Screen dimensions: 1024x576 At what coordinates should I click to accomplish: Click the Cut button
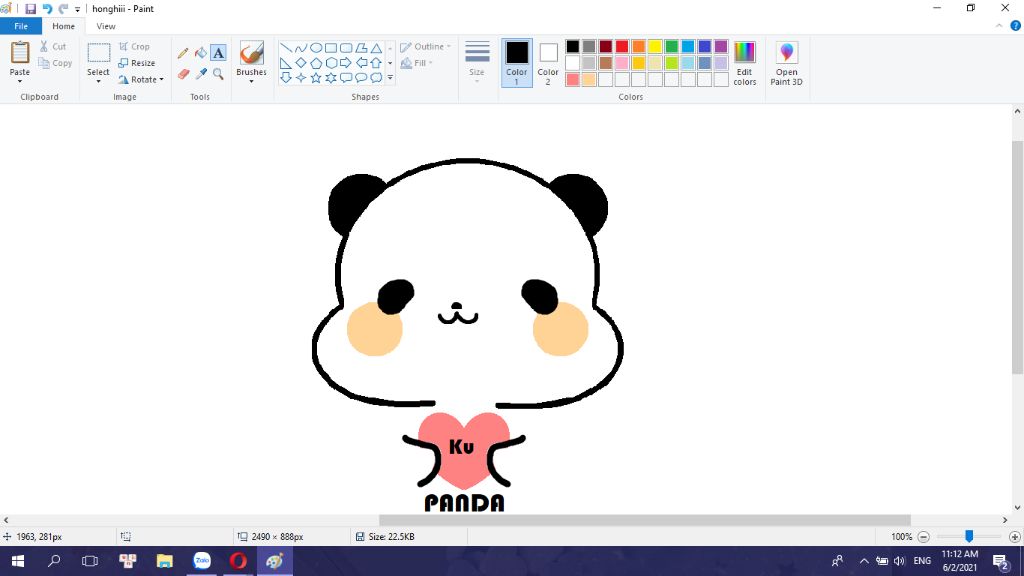click(x=53, y=47)
